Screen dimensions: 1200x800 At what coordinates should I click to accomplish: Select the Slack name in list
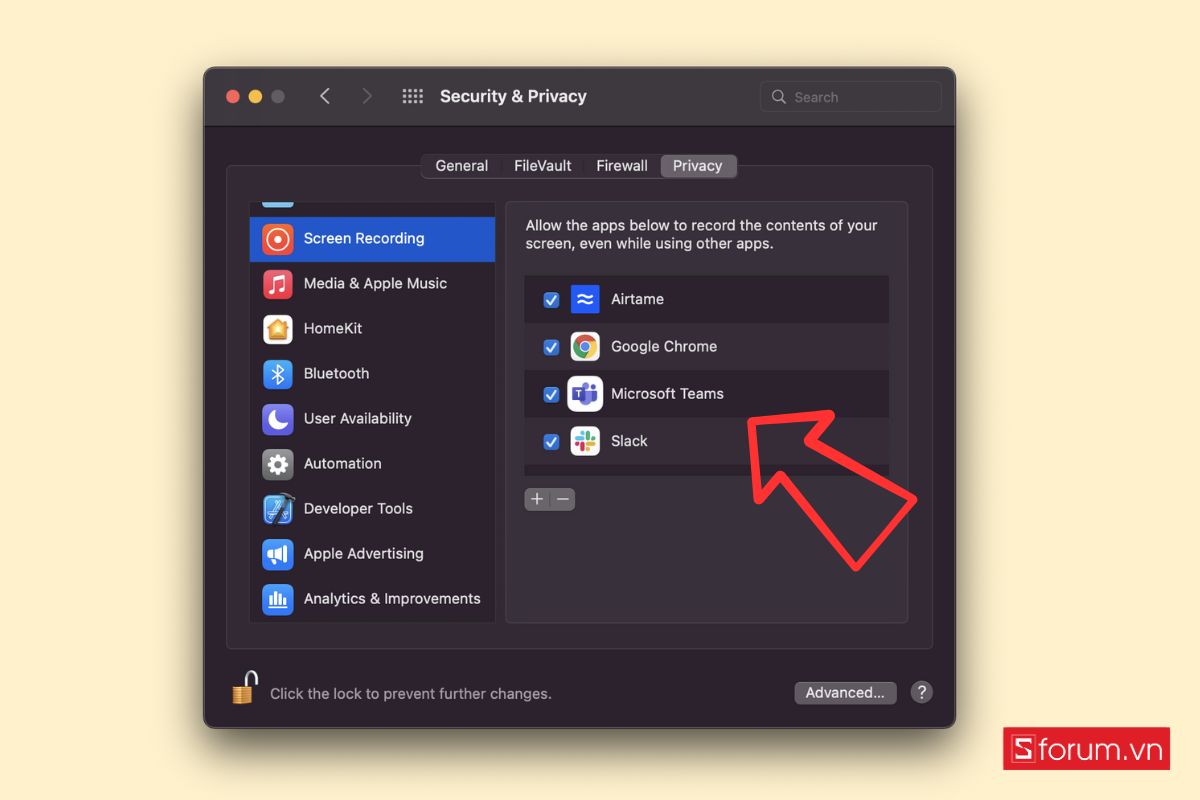tap(629, 441)
